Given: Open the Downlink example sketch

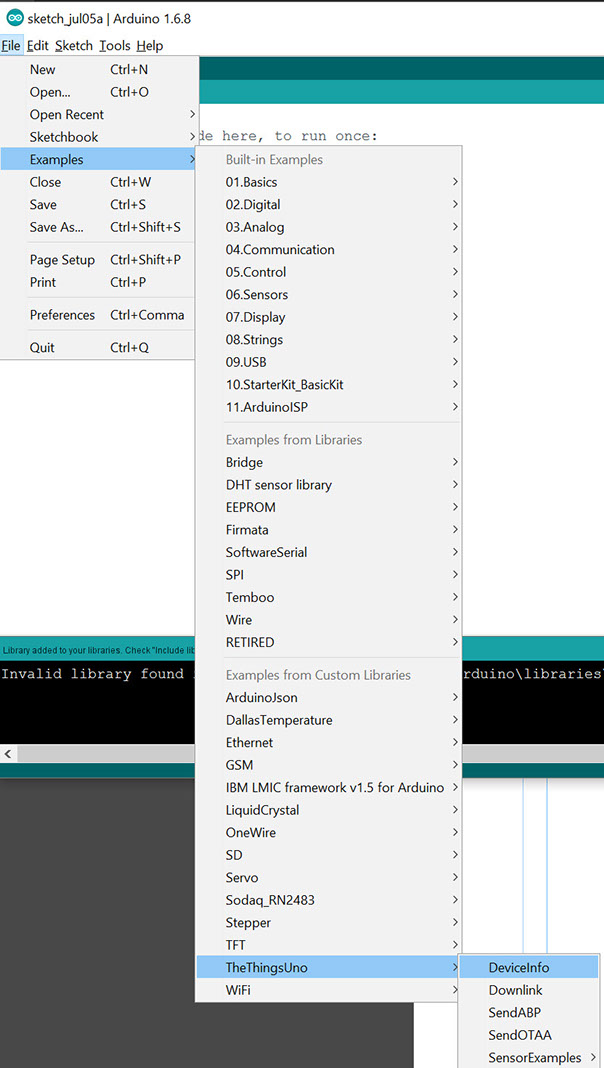Looking at the screenshot, I should tap(529, 990).
